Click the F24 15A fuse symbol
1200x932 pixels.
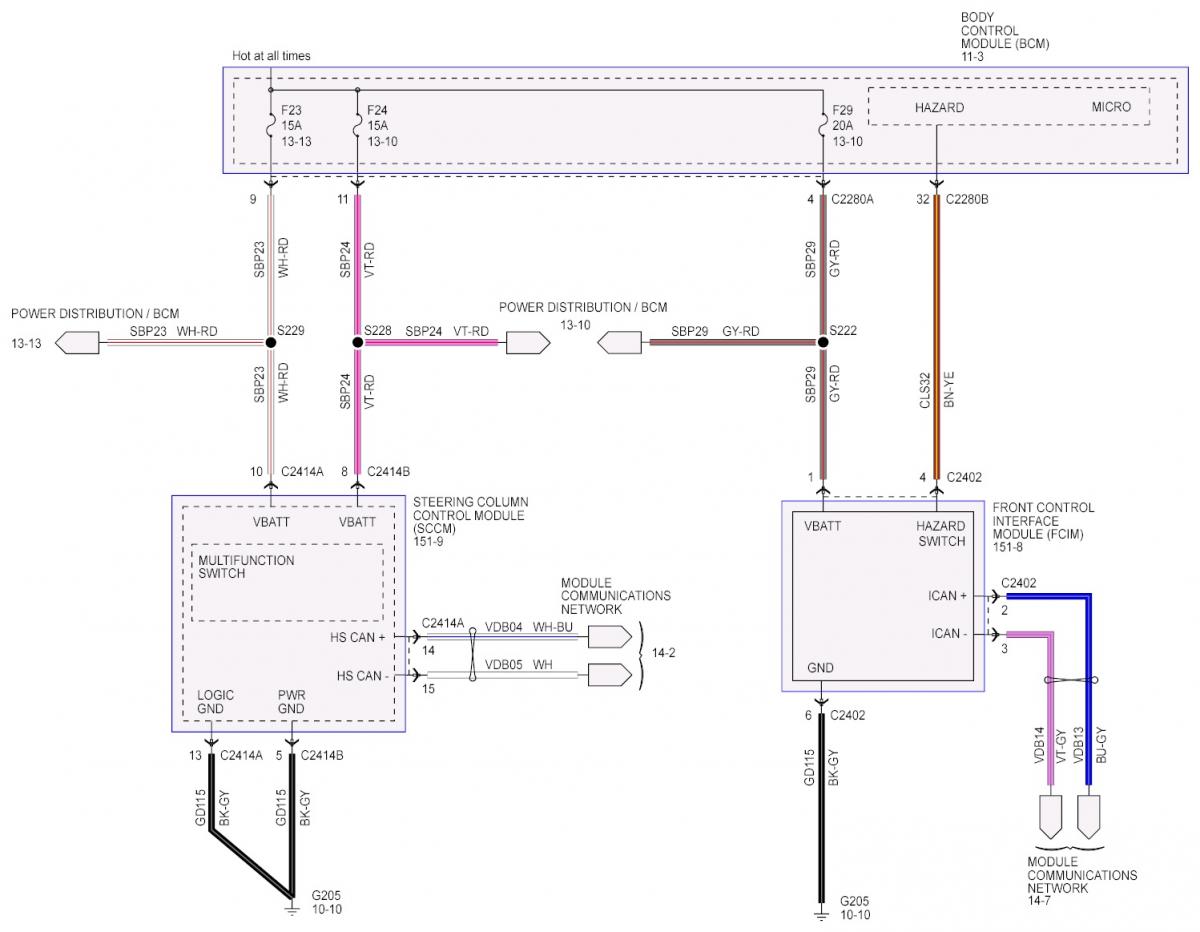[357, 127]
